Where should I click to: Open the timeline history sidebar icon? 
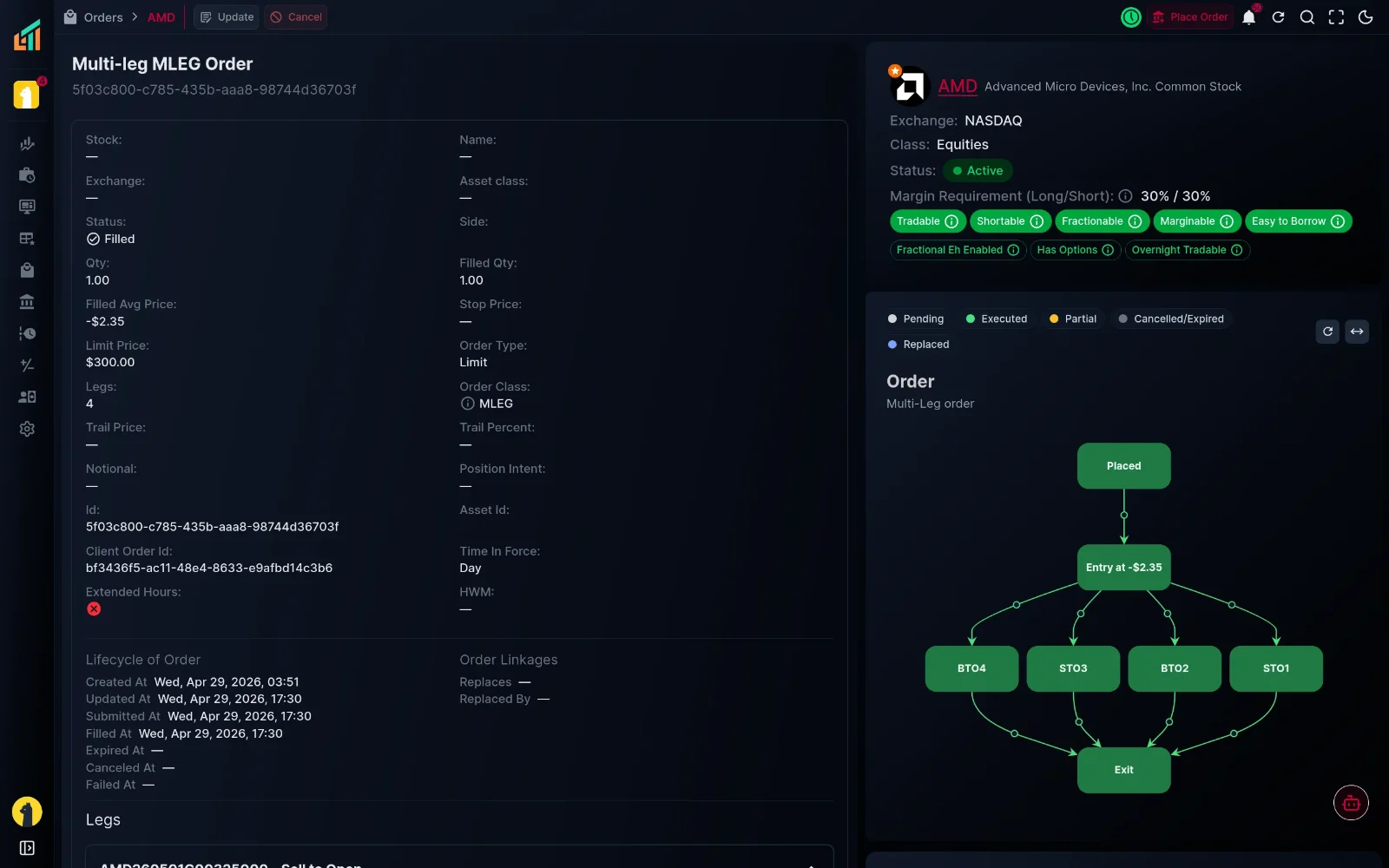[x=27, y=333]
